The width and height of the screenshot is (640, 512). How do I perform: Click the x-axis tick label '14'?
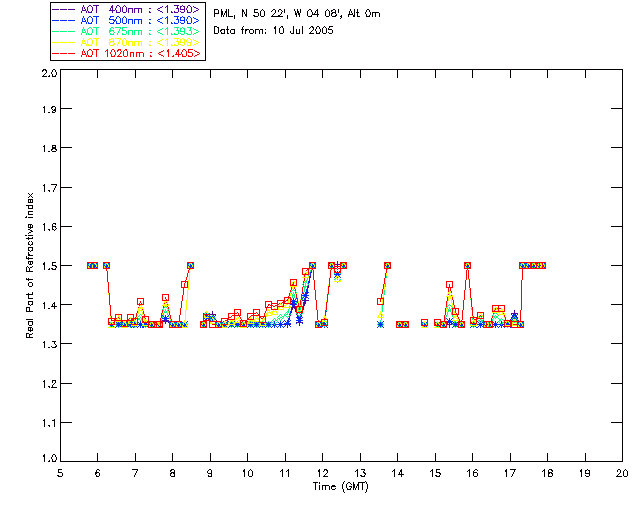pyautogui.click(x=398, y=473)
